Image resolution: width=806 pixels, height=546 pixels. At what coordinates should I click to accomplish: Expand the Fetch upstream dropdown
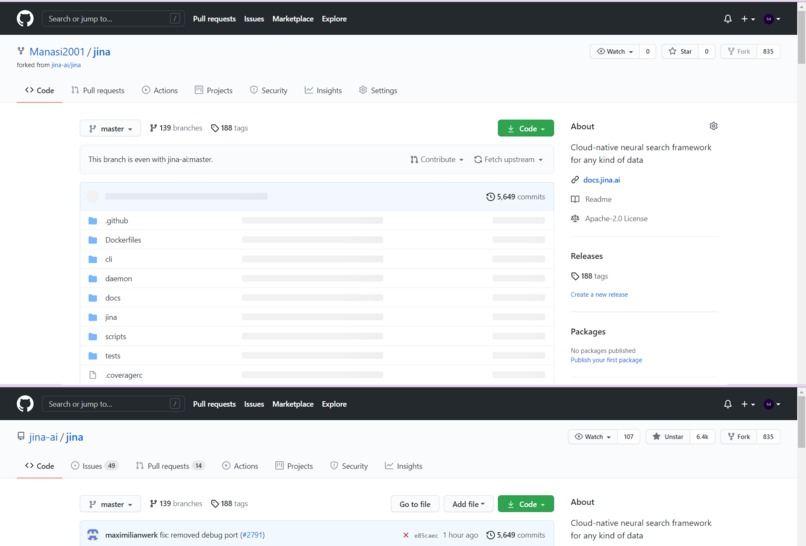coord(508,159)
